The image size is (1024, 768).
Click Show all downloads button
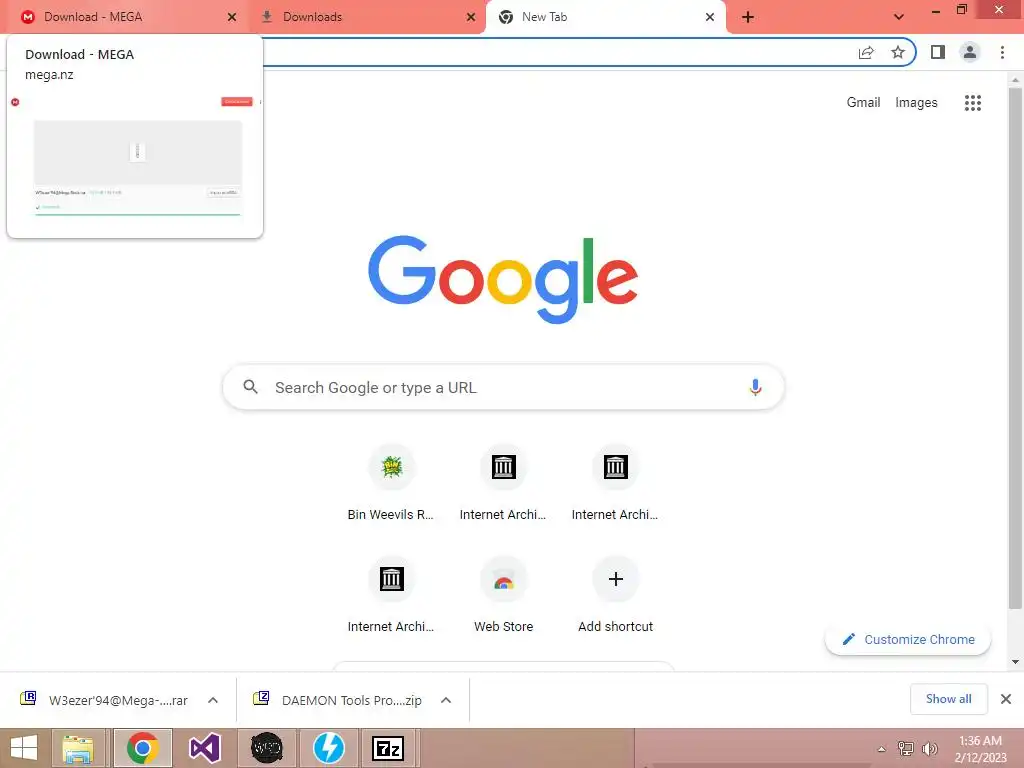point(949,699)
